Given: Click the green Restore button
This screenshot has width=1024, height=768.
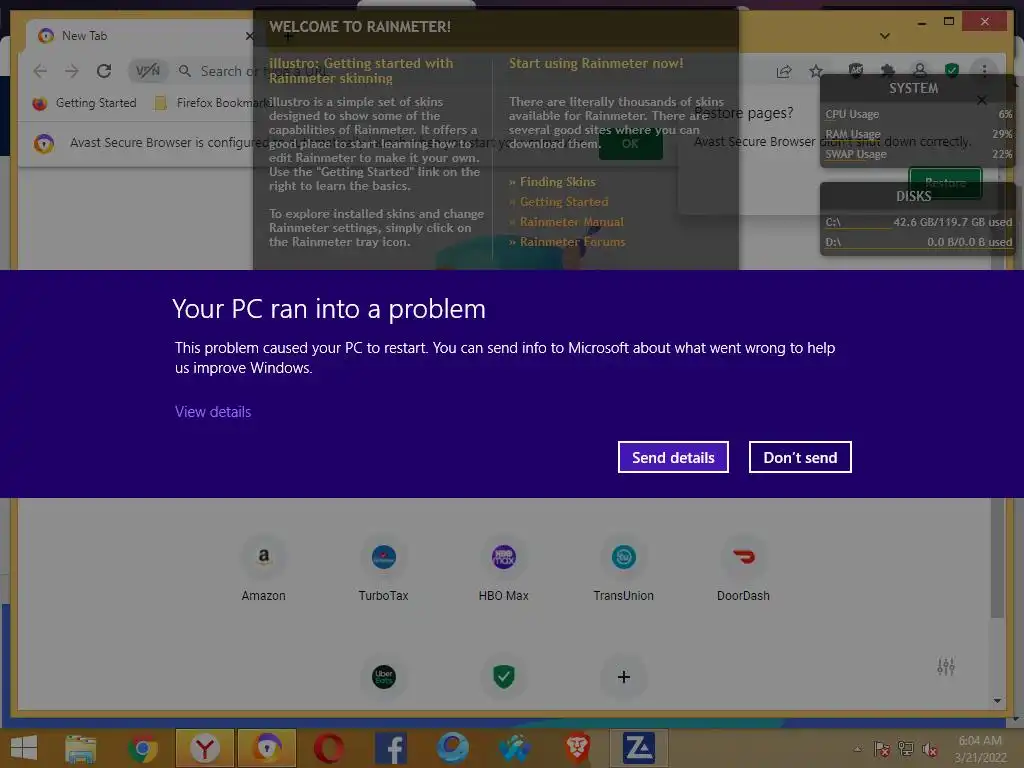Looking at the screenshot, I should [946, 183].
